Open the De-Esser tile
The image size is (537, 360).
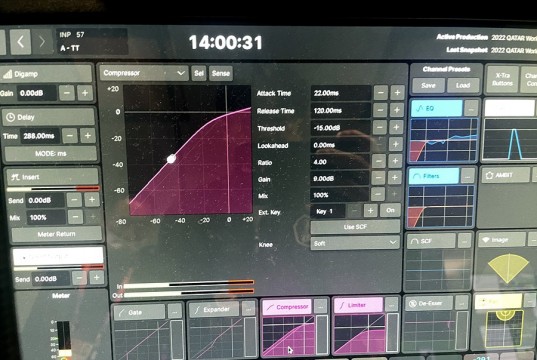click(428, 303)
